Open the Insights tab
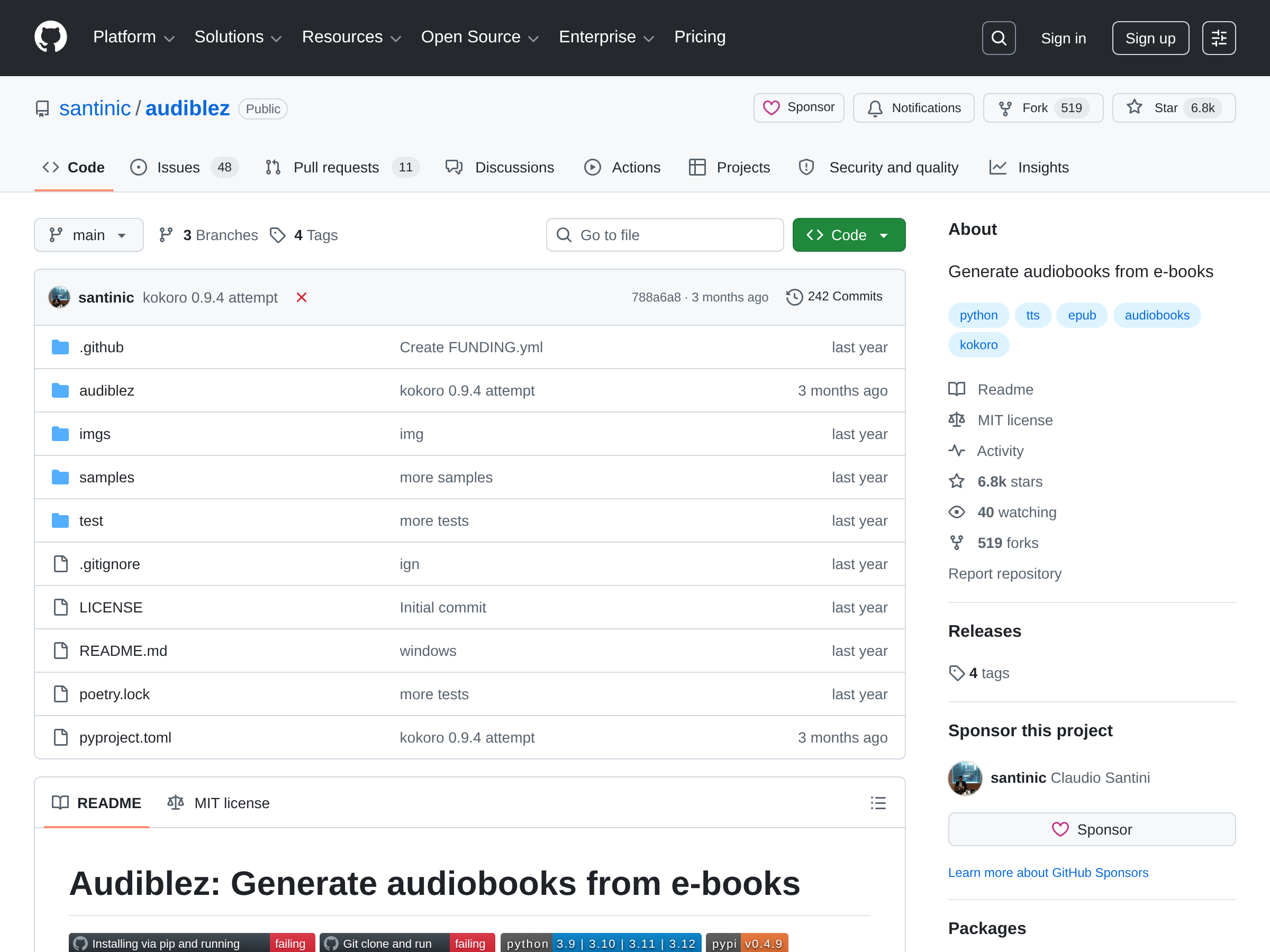 click(1029, 168)
